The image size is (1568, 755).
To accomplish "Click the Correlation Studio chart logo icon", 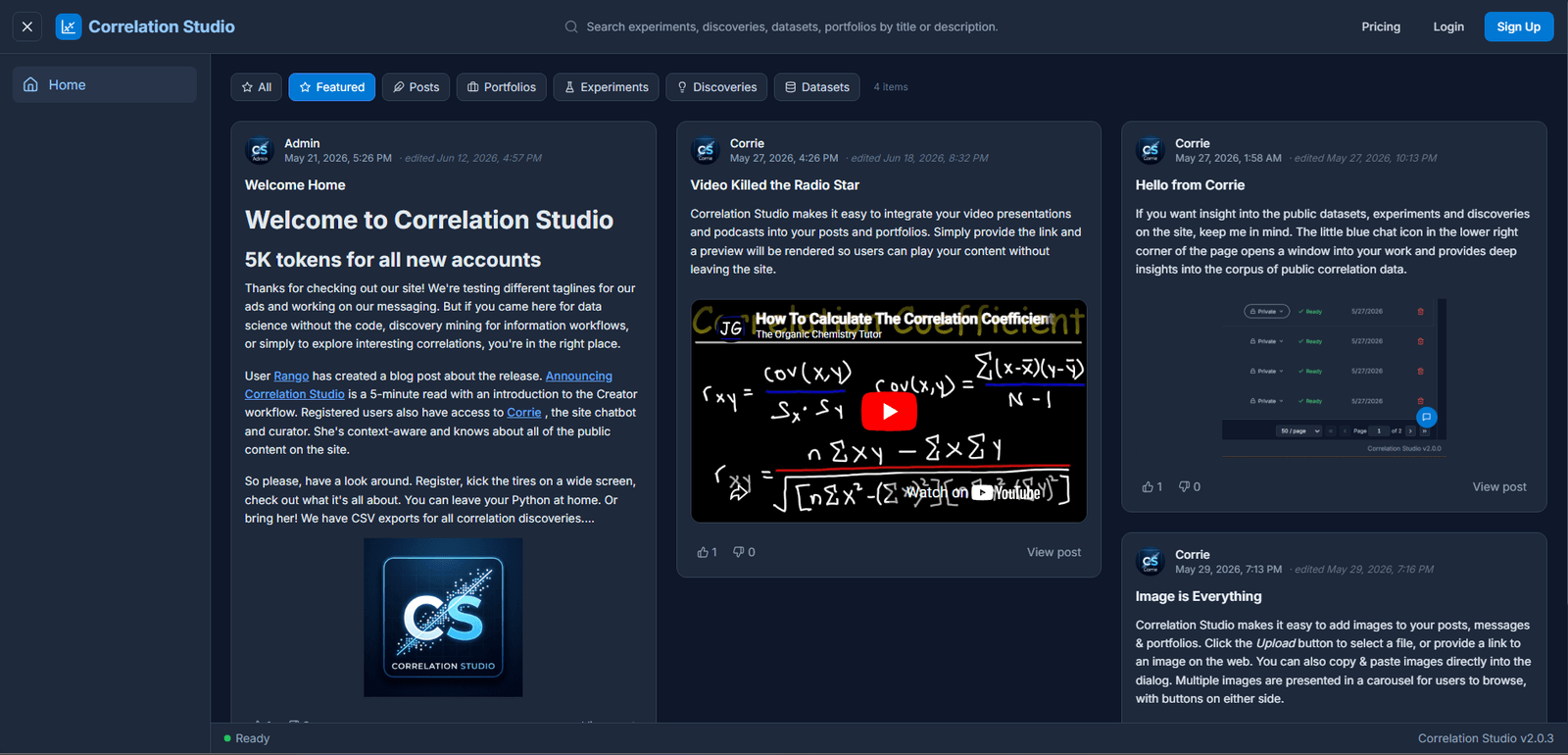I will coord(69,26).
